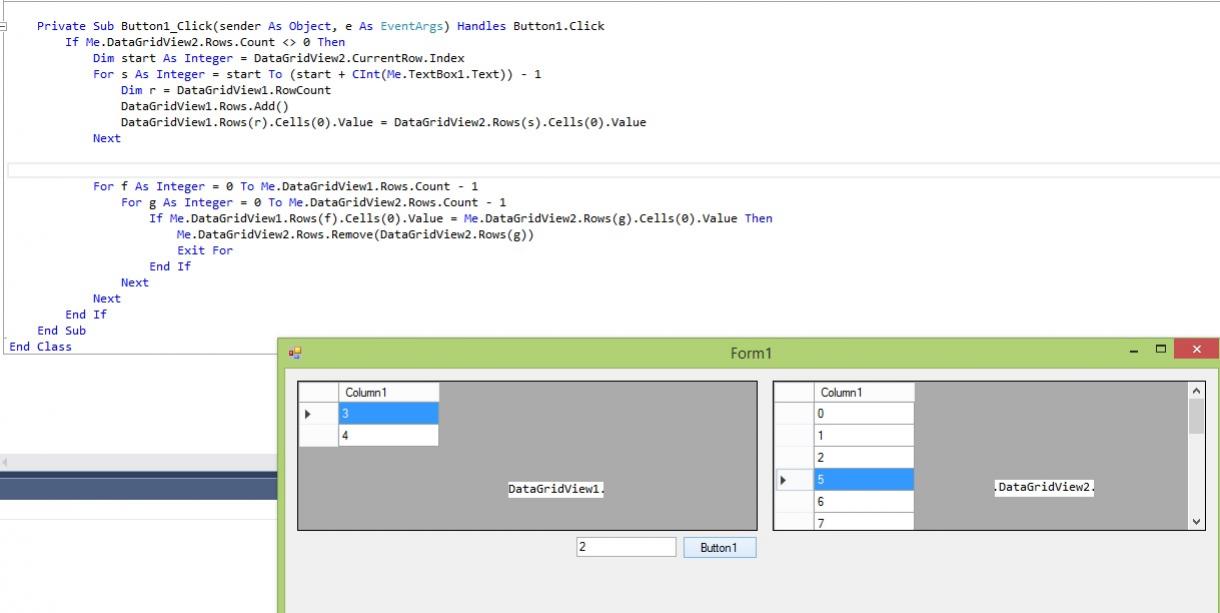
Task: Select the cell with value 0 in right grid
Action: tap(864, 414)
